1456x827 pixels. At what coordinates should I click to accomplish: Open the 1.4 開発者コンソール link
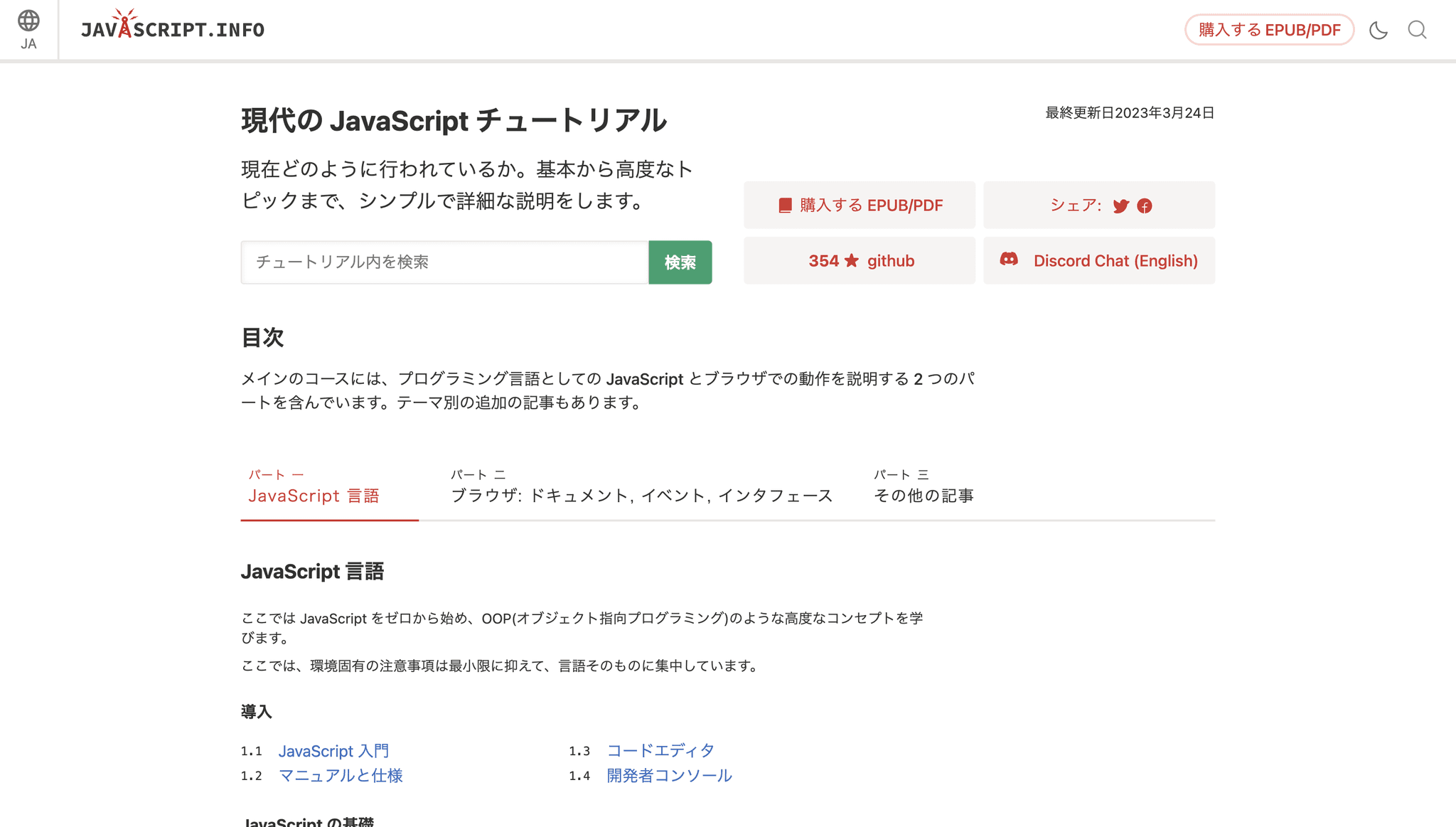coord(669,776)
